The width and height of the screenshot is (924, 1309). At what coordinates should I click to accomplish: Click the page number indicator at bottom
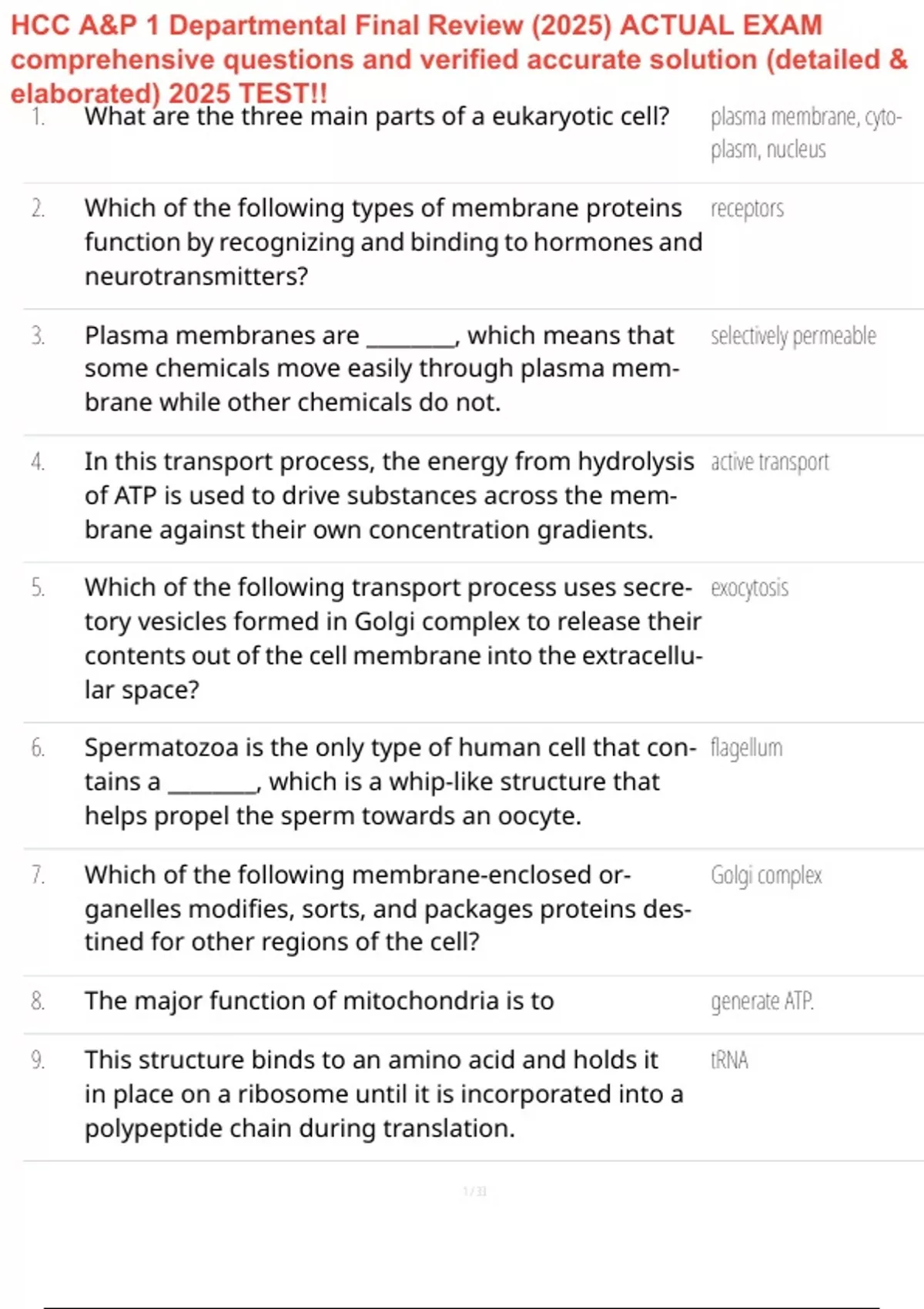click(x=474, y=1191)
